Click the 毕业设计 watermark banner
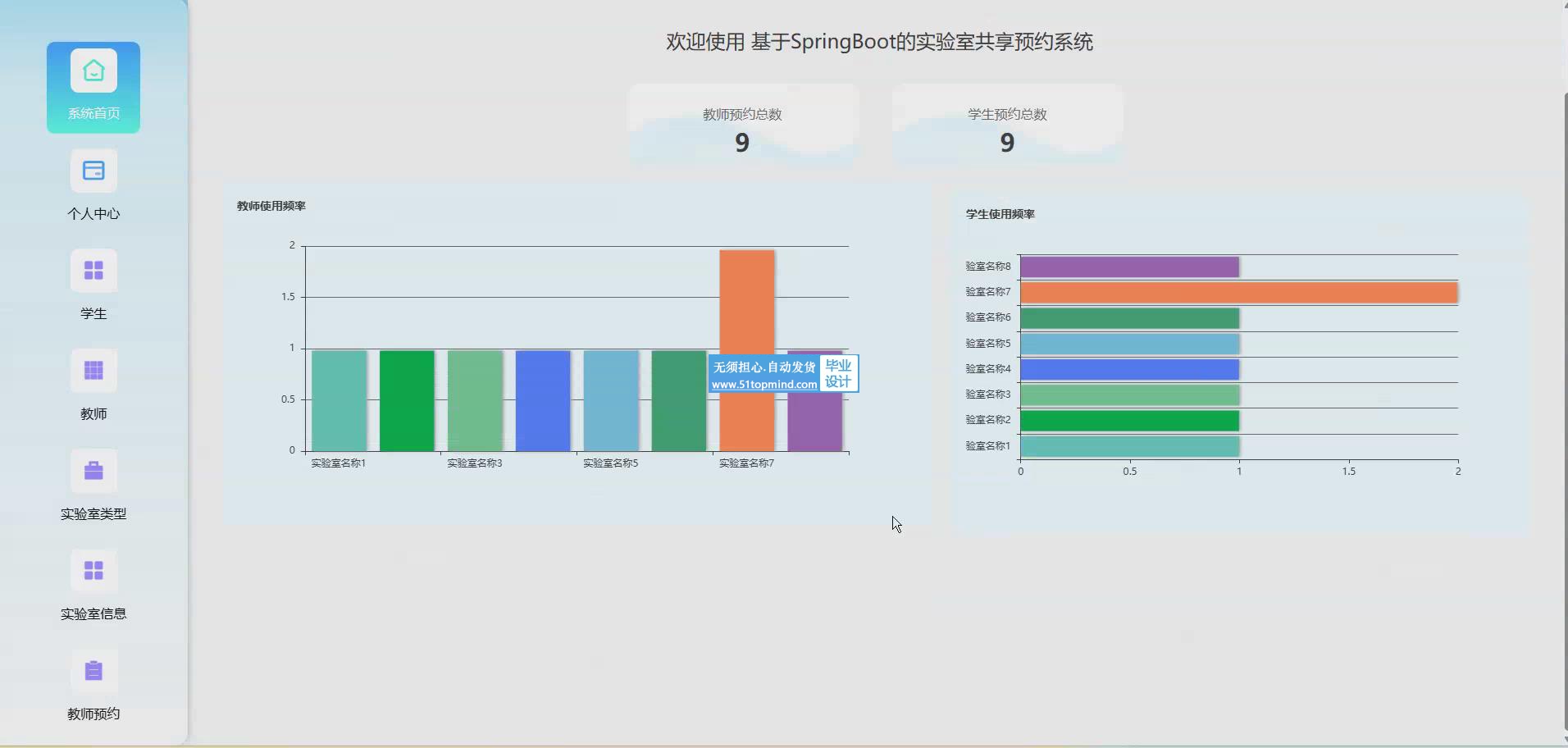Viewport: 1568px width, 748px height. tap(783, 374)
